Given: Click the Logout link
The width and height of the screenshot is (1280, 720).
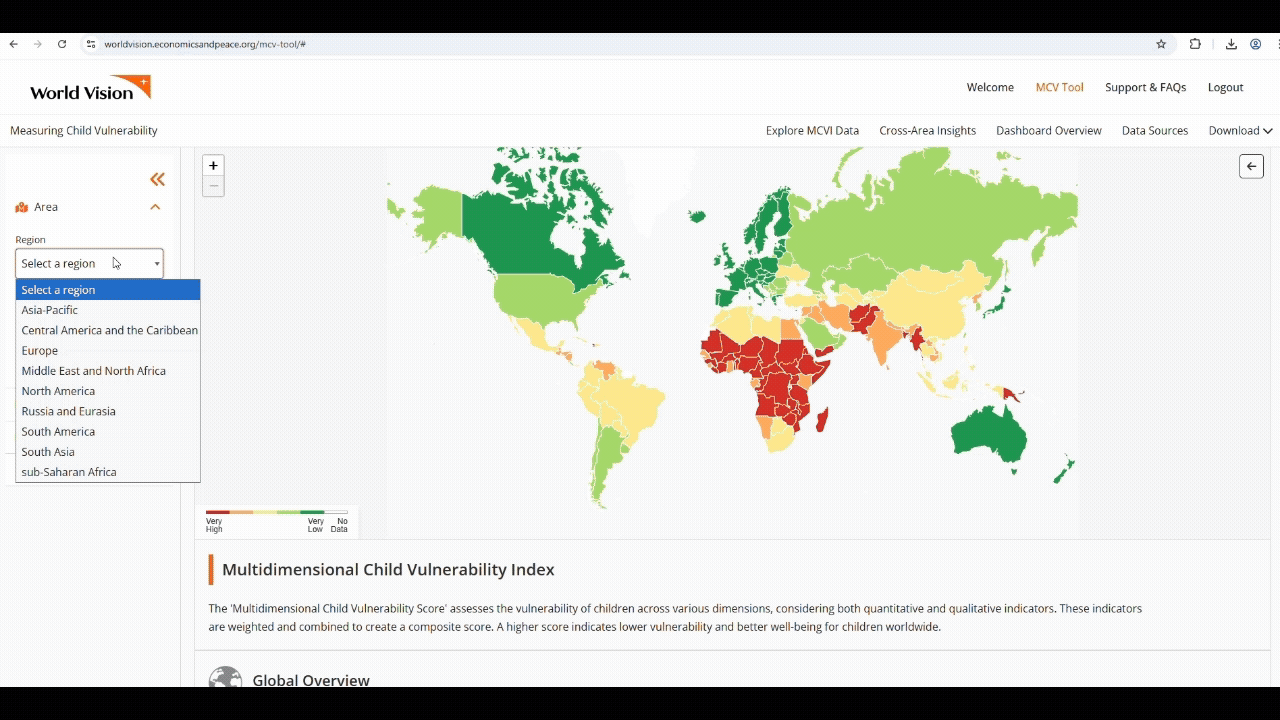Looking at the screenshot, I should click(1225, 88).
